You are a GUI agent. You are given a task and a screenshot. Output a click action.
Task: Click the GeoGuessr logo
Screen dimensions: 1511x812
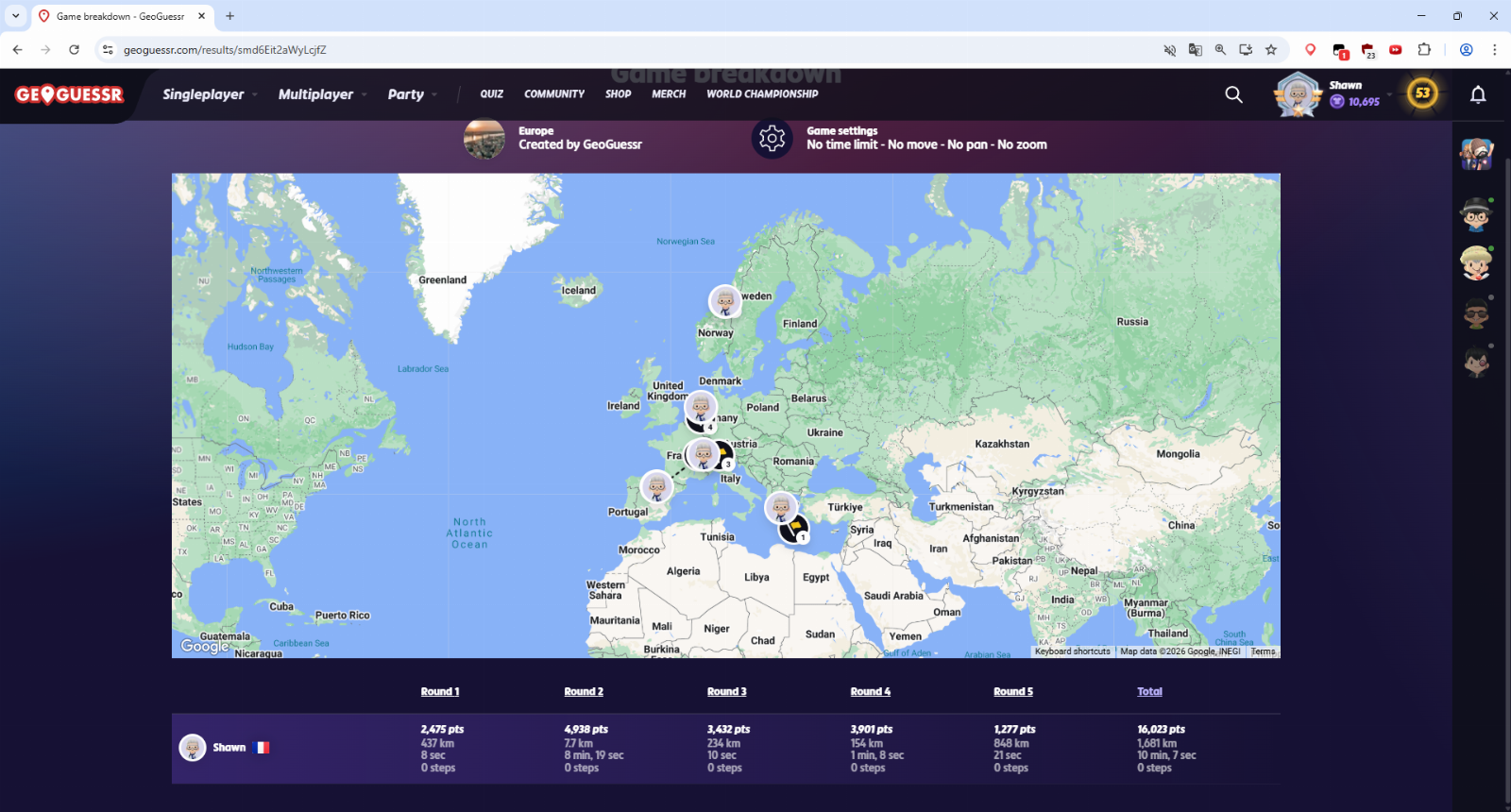[x=69, y=94]
